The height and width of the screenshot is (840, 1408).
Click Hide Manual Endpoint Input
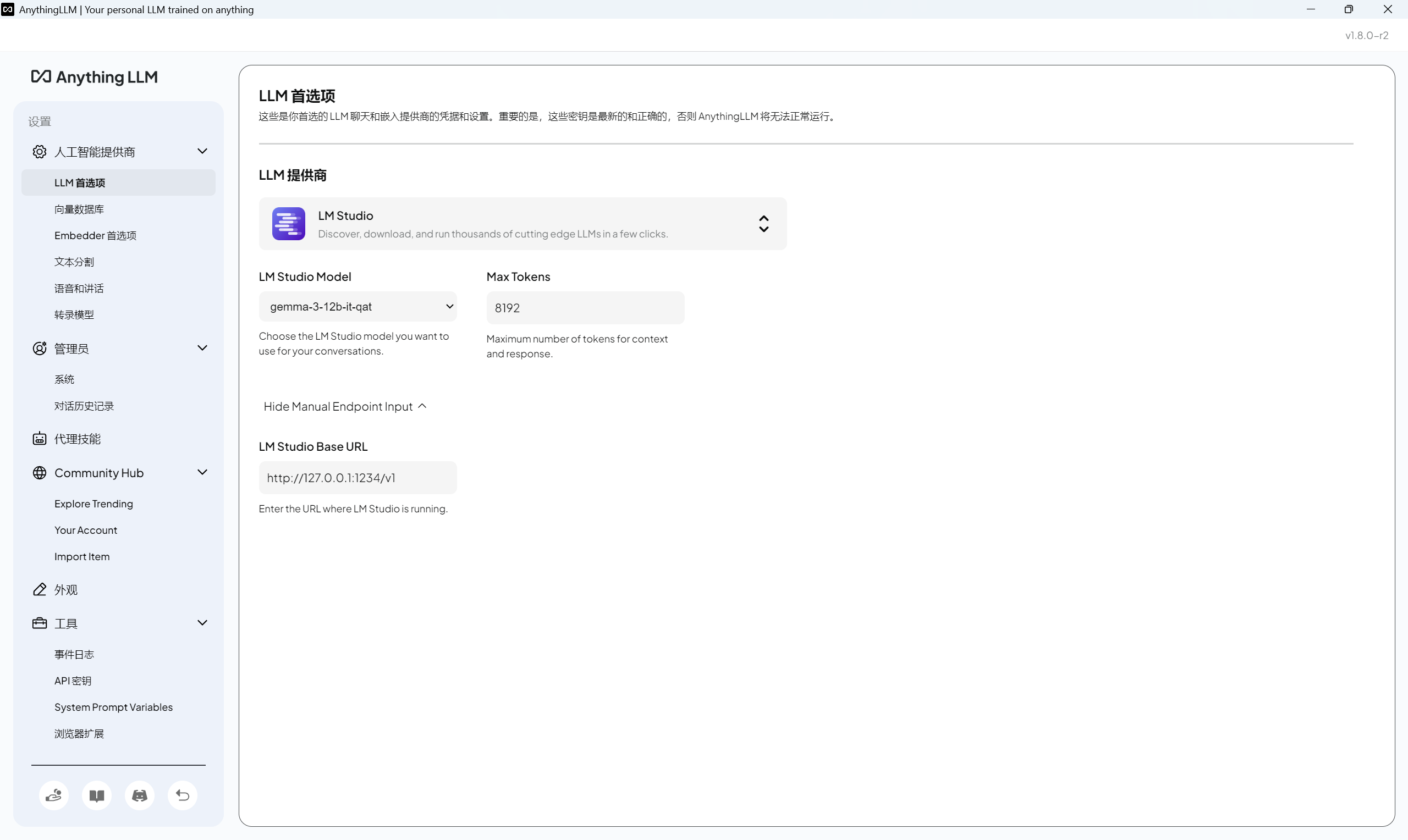point(345,406)
